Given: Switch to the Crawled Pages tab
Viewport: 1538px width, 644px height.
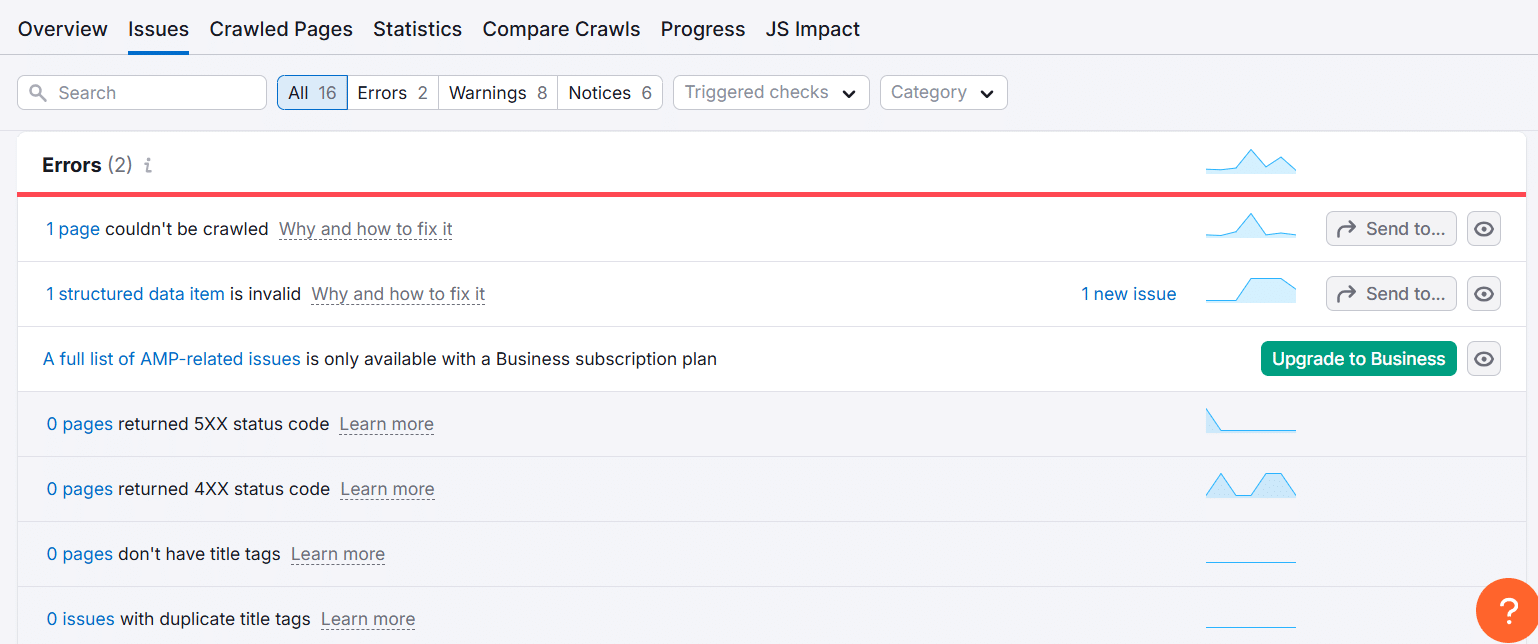Looking at the screenshot, I should pos(281,29).
